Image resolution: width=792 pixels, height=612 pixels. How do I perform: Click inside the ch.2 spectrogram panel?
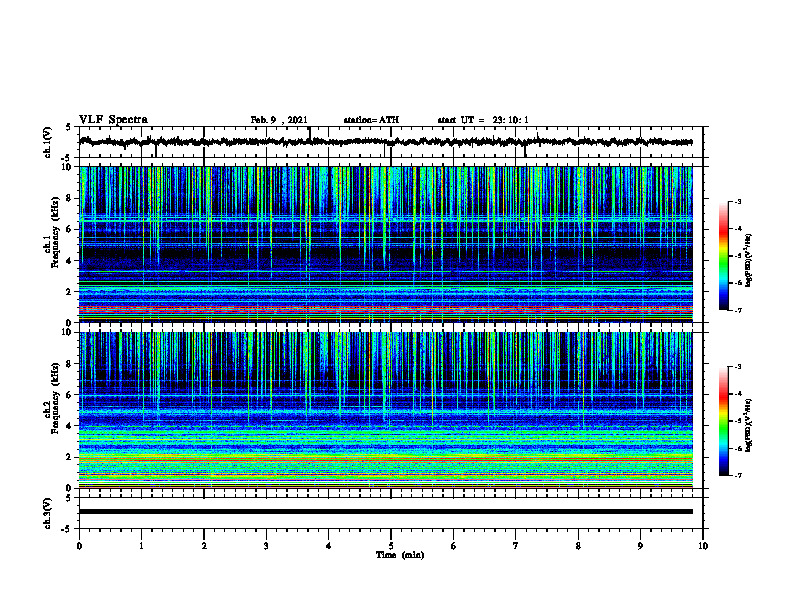385,410
